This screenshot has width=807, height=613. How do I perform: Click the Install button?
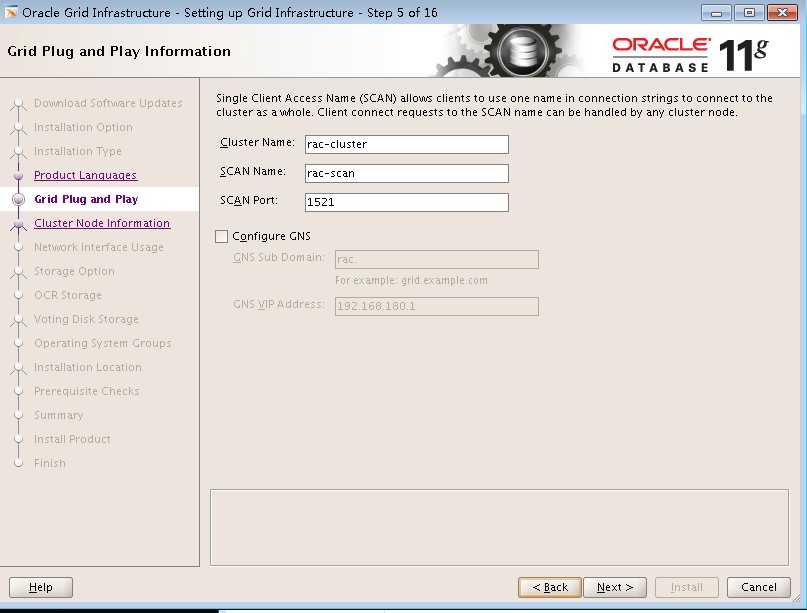(x=687, y=587)
